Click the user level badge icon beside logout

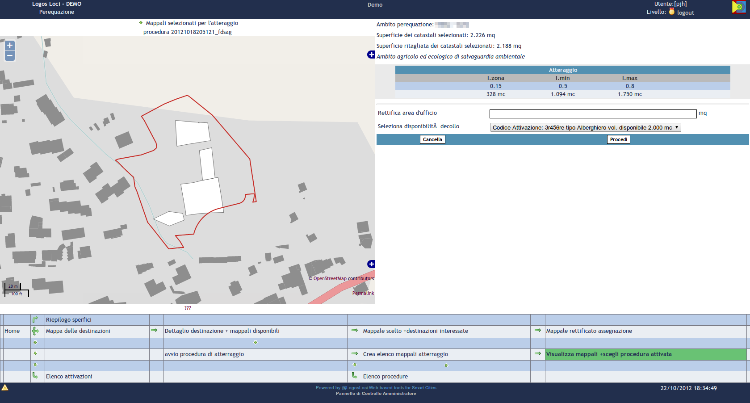point(672,13)
